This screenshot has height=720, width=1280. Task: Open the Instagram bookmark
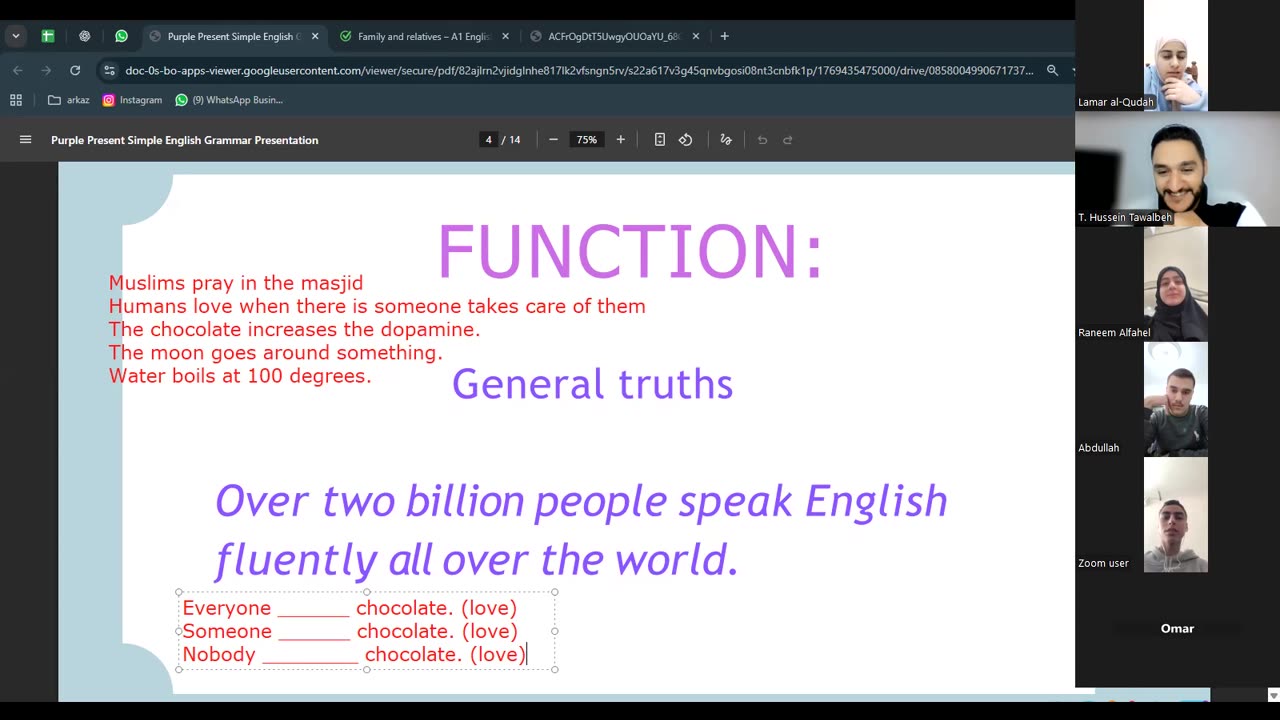click(132, 100)
